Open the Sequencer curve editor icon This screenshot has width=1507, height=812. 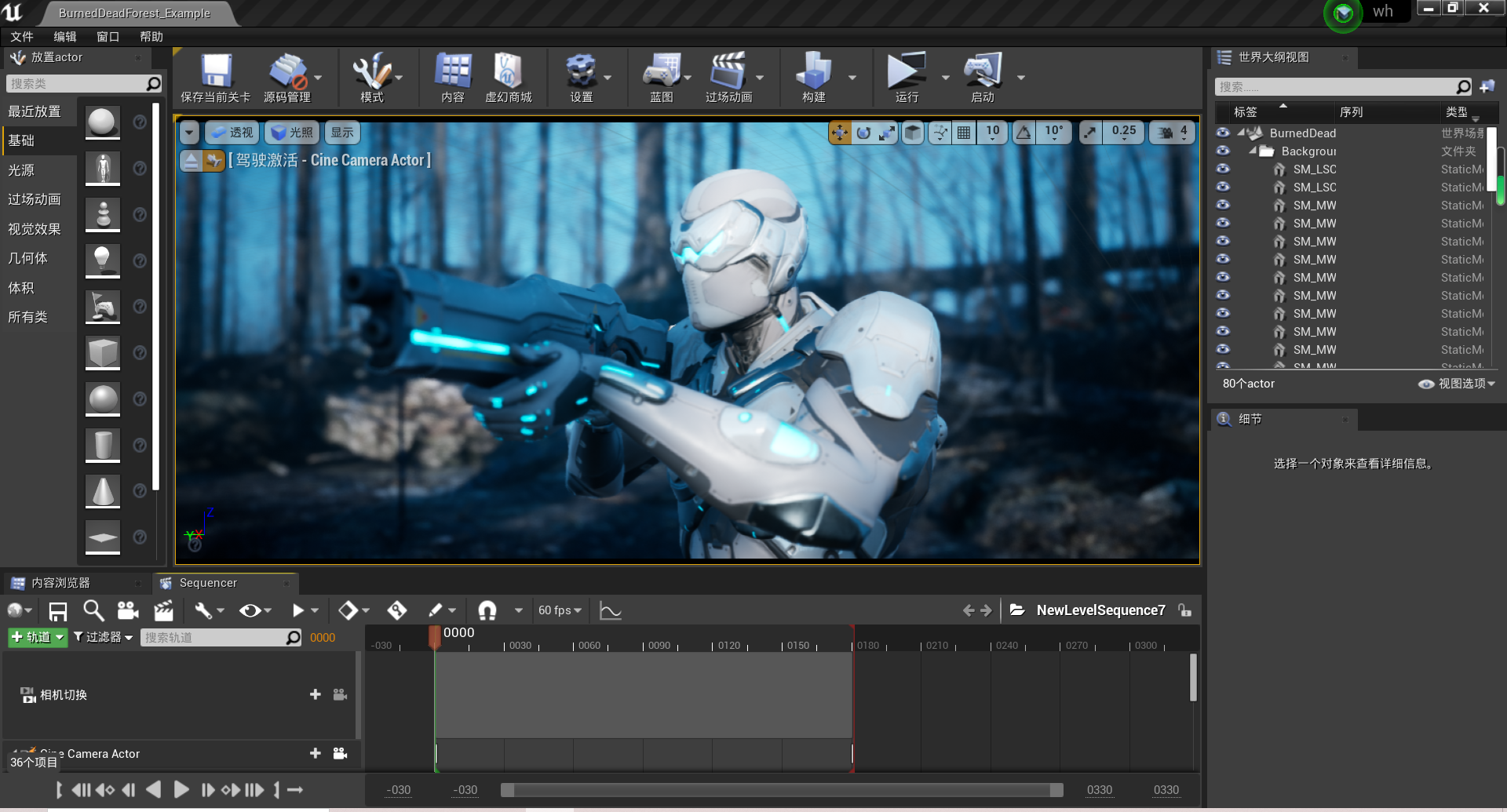pos(610,610)
